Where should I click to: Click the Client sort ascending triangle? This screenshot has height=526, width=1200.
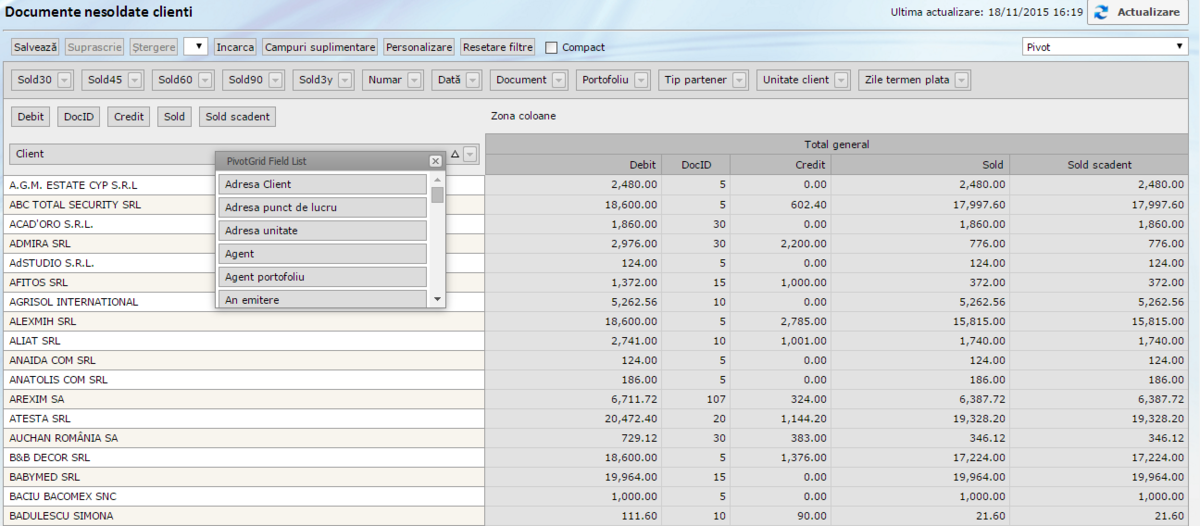455,154
